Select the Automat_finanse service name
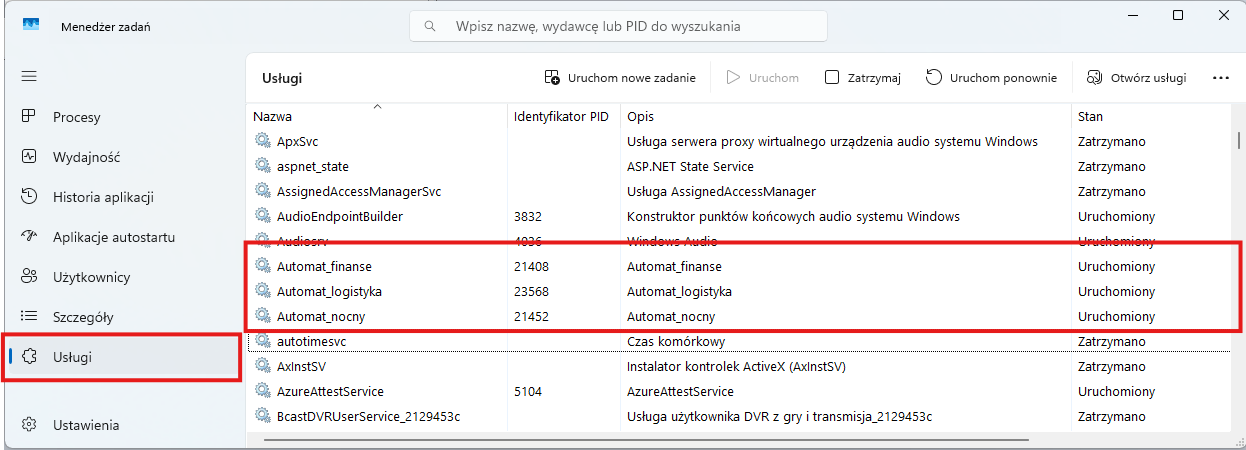This screenshot has width=1246, height=450. click(x=324, y=266)
